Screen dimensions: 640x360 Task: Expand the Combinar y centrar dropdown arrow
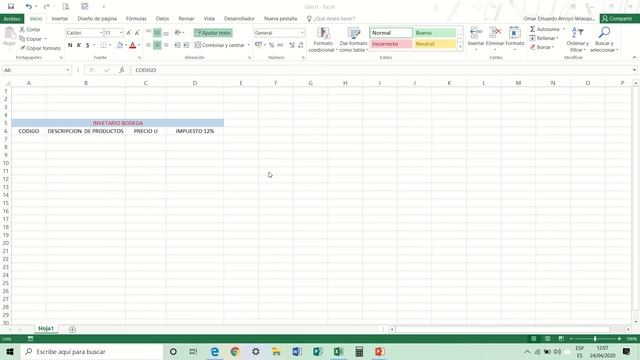click(248, 45)
